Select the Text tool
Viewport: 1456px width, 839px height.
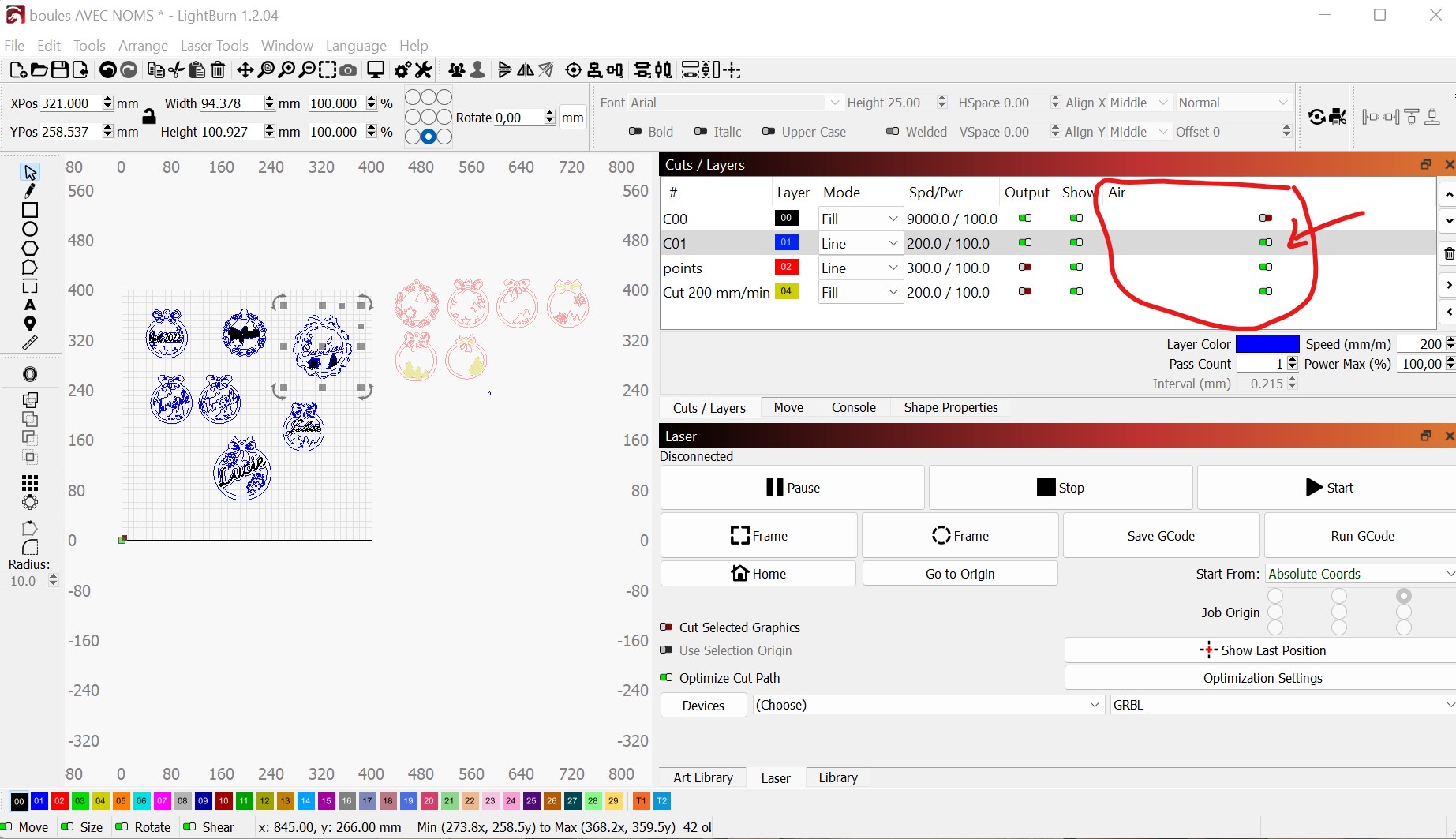pyautogui.click(x=30, y=305)
